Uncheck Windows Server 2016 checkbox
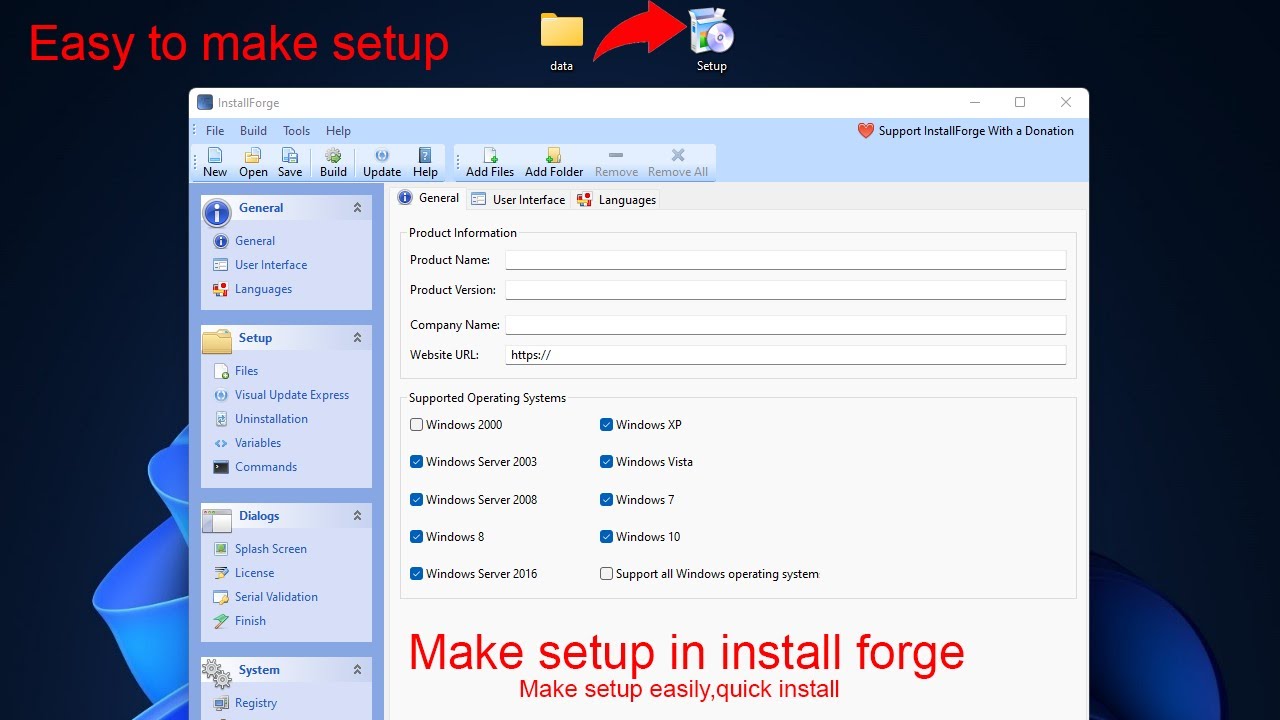The width and height of the screenshot is (1280, 720). click(416, 574)
